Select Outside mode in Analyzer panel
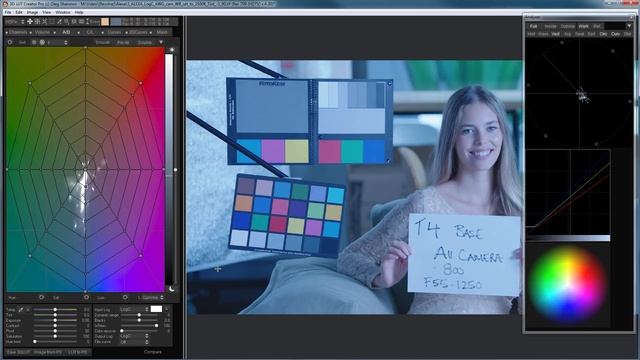Image resolution: width=640 pixels, height=360 pixels. point(567,26)
